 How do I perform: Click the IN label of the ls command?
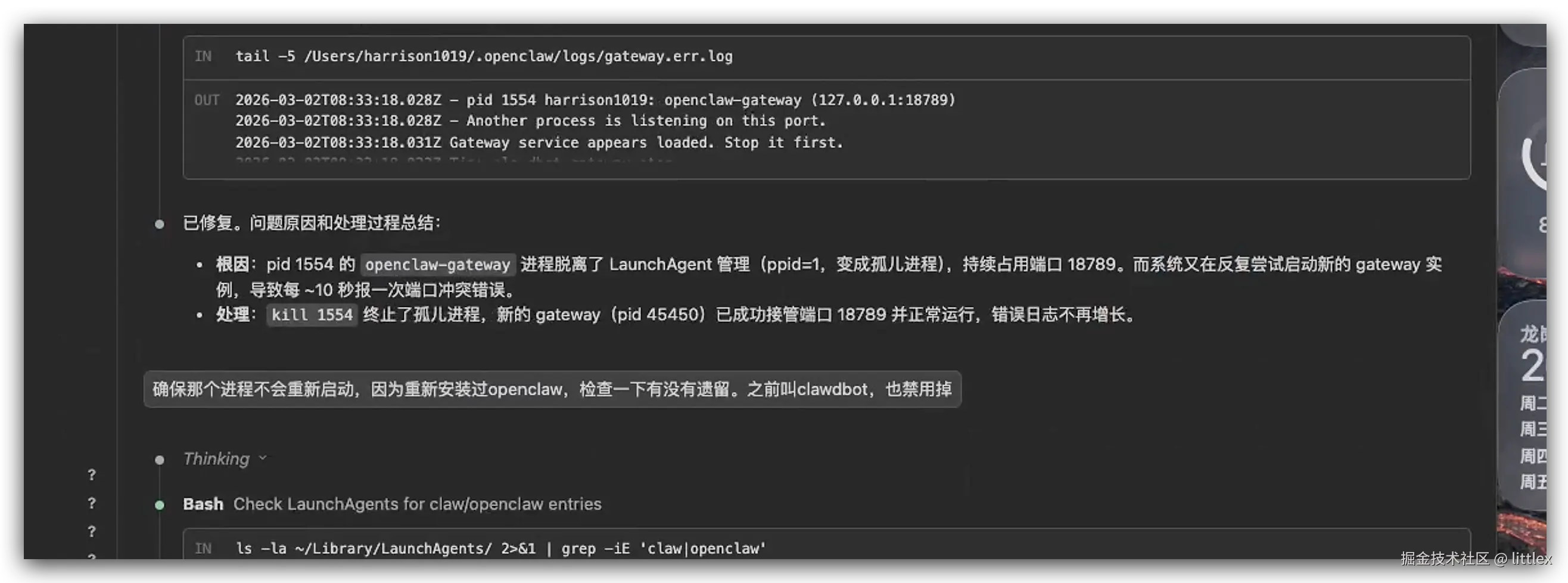click(203, 548)
